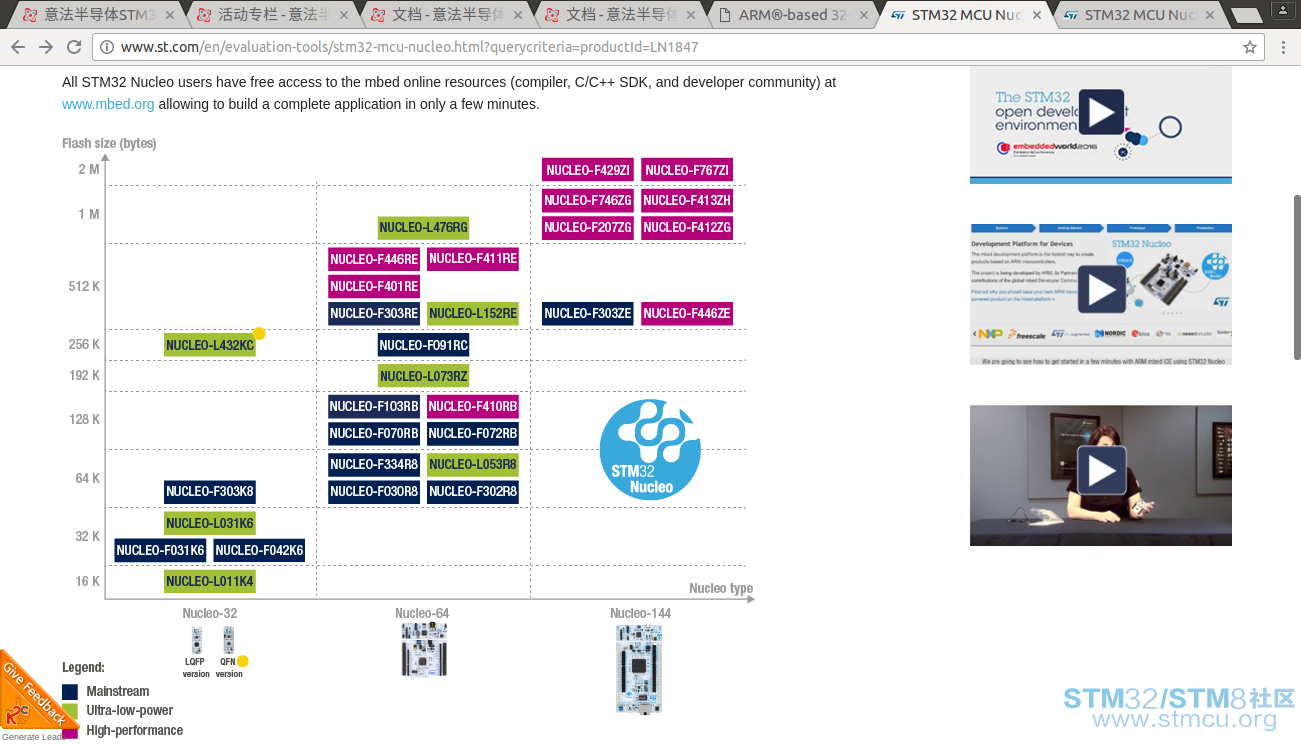Select the NUCLEO-F446RE board
The width and height of the screenshot is (1301, 744).
click(x=374, y=259)
